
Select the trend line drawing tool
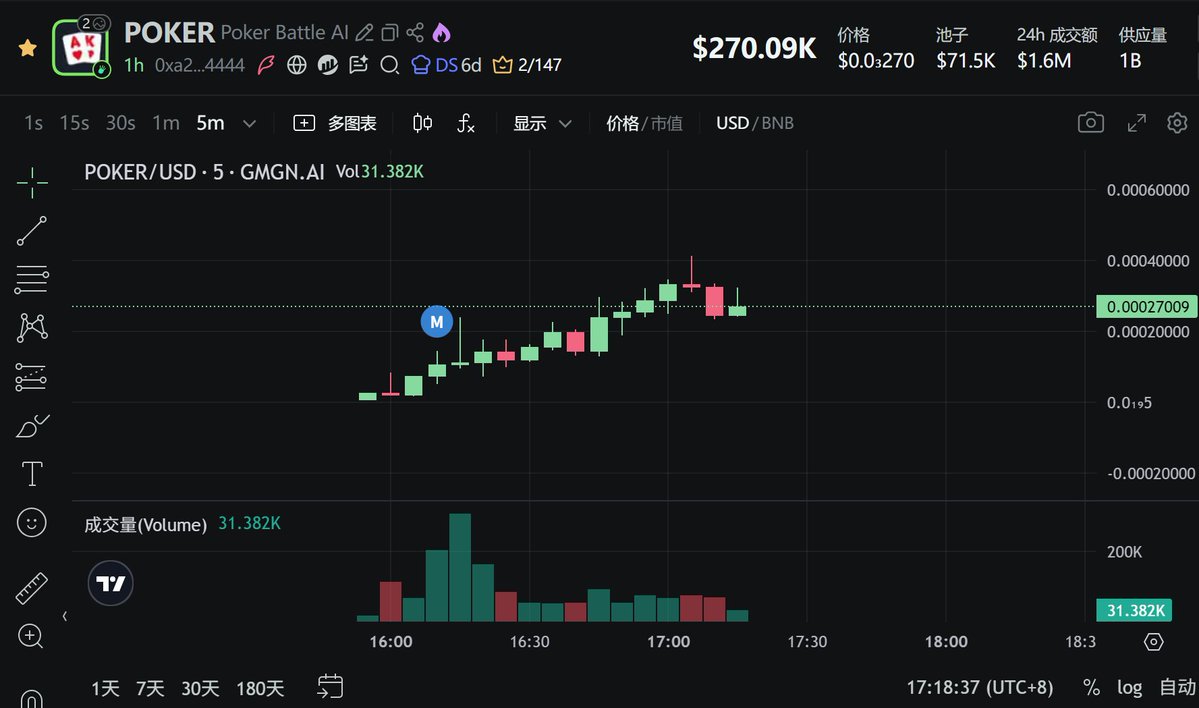31,231
